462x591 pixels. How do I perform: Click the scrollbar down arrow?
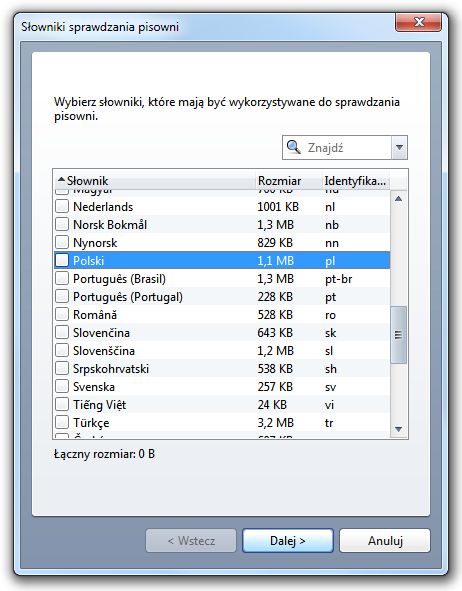click(399, 429)
